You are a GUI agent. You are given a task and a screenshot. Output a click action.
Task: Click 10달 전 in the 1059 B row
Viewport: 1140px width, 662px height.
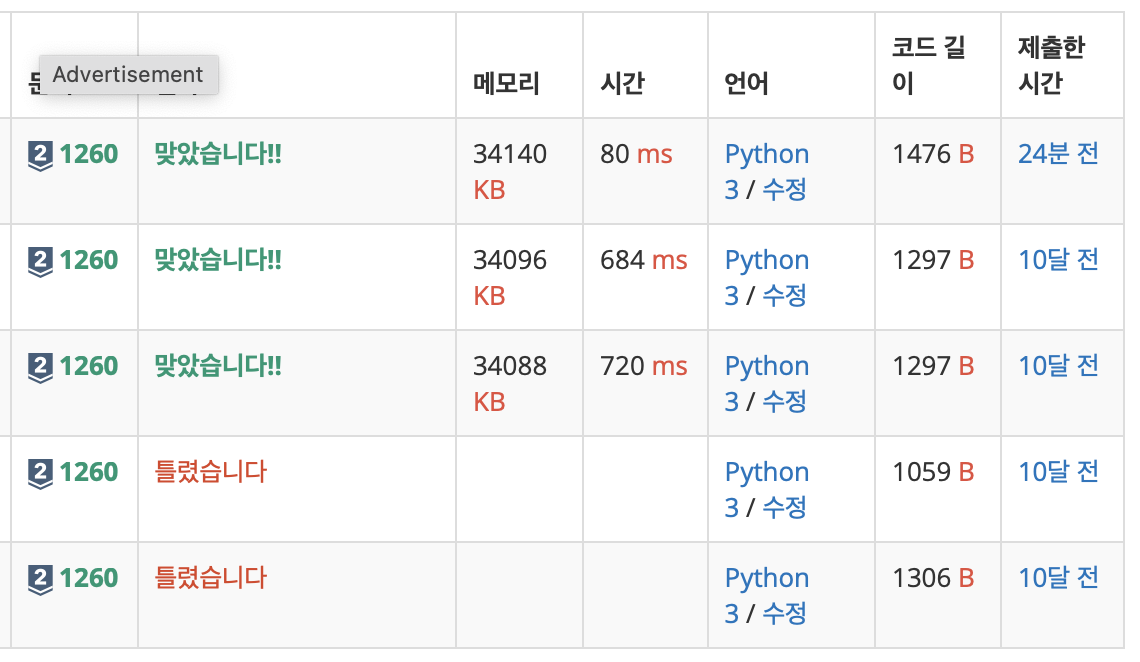click(x=1058, y=472)
